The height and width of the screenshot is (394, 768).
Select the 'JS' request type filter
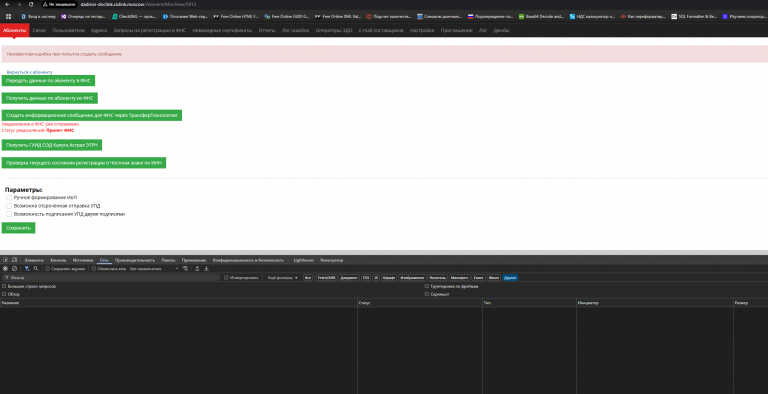376,278
